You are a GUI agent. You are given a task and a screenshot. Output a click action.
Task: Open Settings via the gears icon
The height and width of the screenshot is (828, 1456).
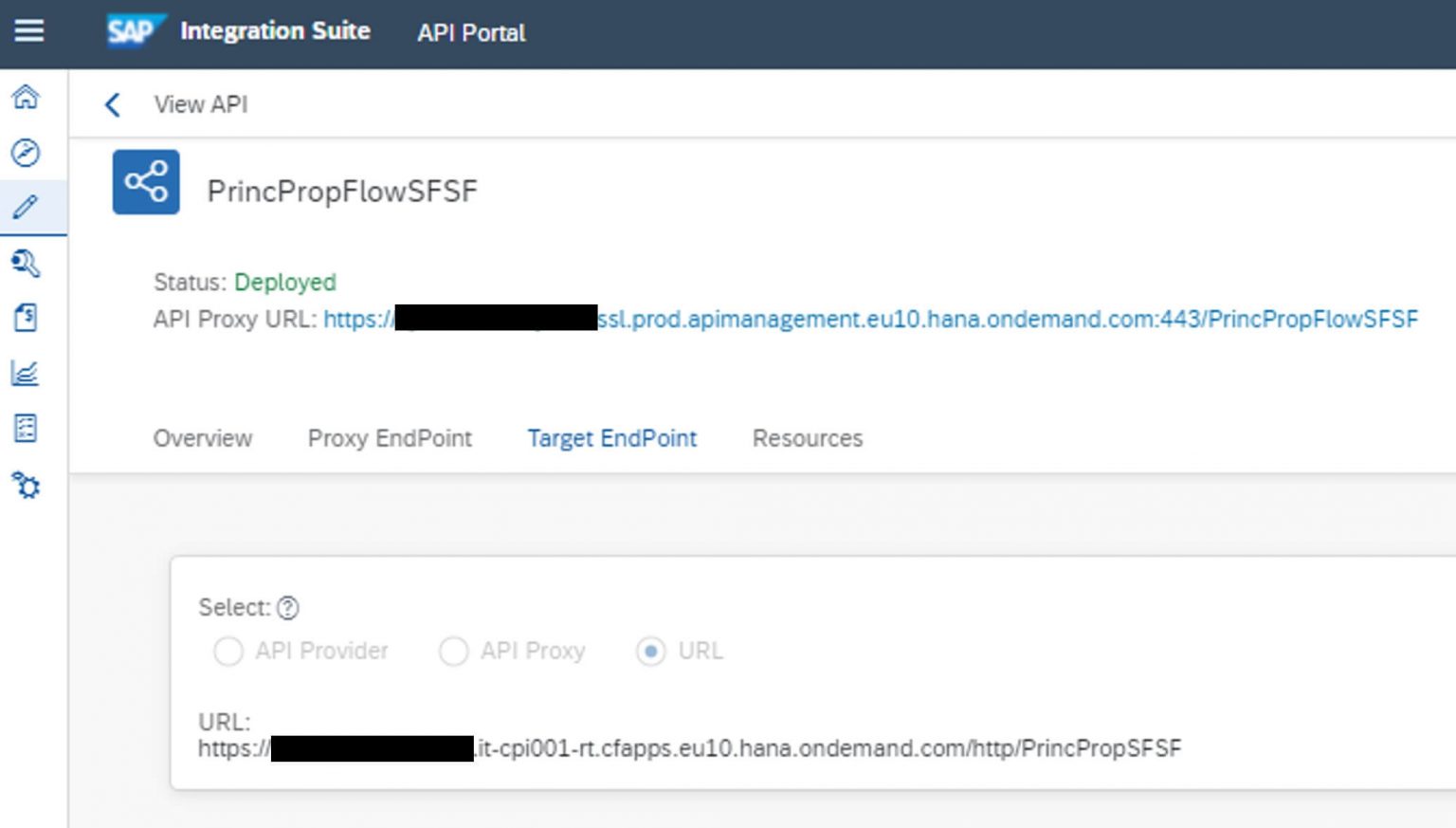(27, 486)
